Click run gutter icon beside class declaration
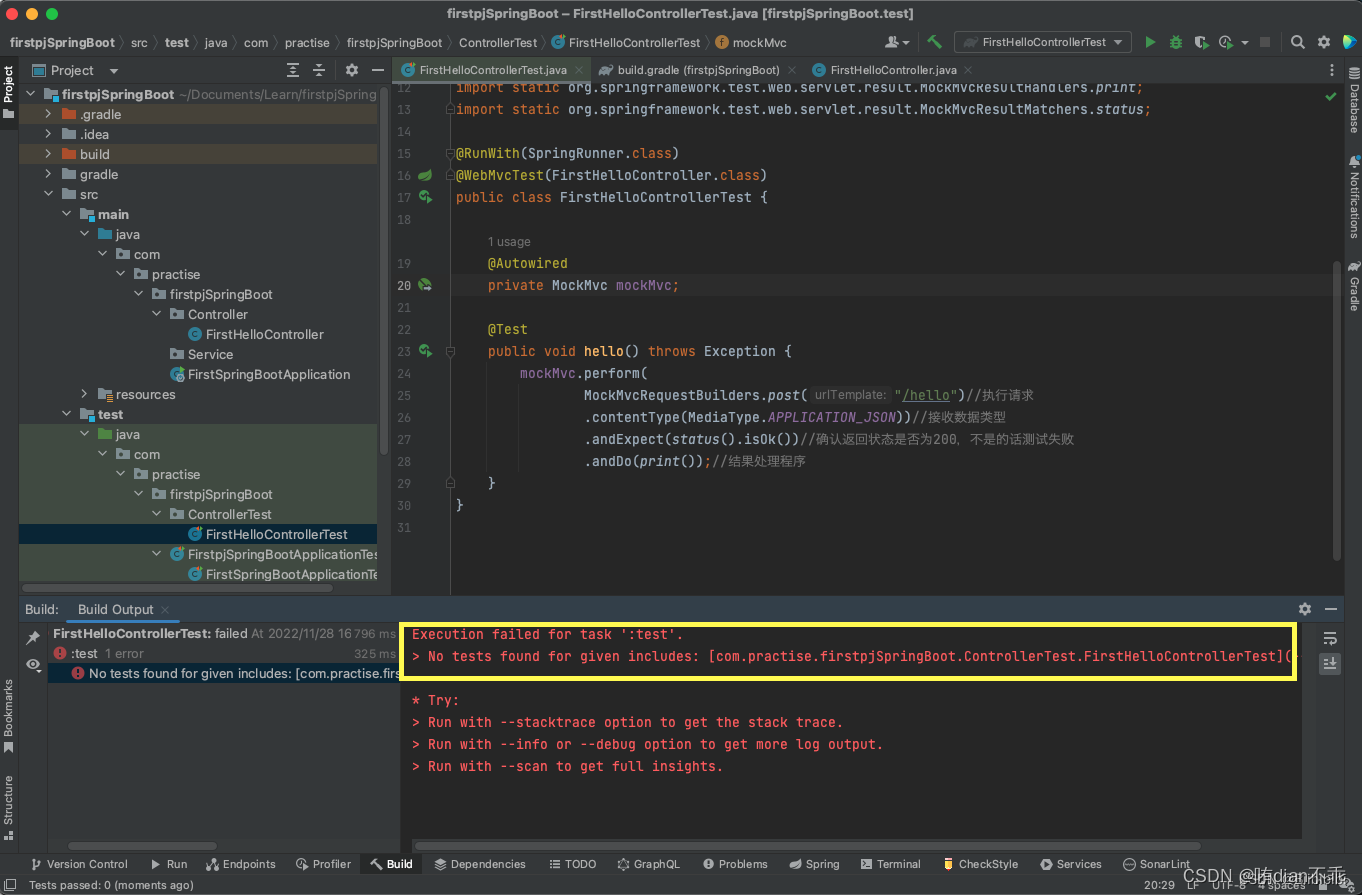Viewport: 1362px width, 895px height. tap(425, 197)
